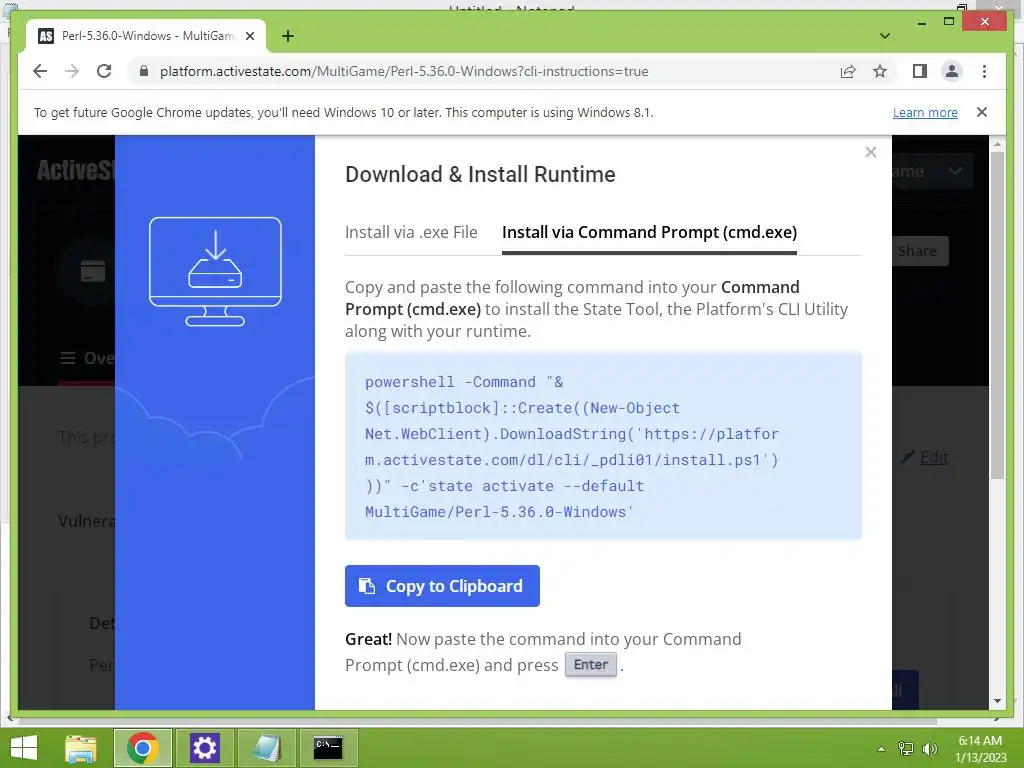This screenshot has width=1024, height=768.
Task: Open Chrome three-dot menu
Action: click(x=984, y=71)
